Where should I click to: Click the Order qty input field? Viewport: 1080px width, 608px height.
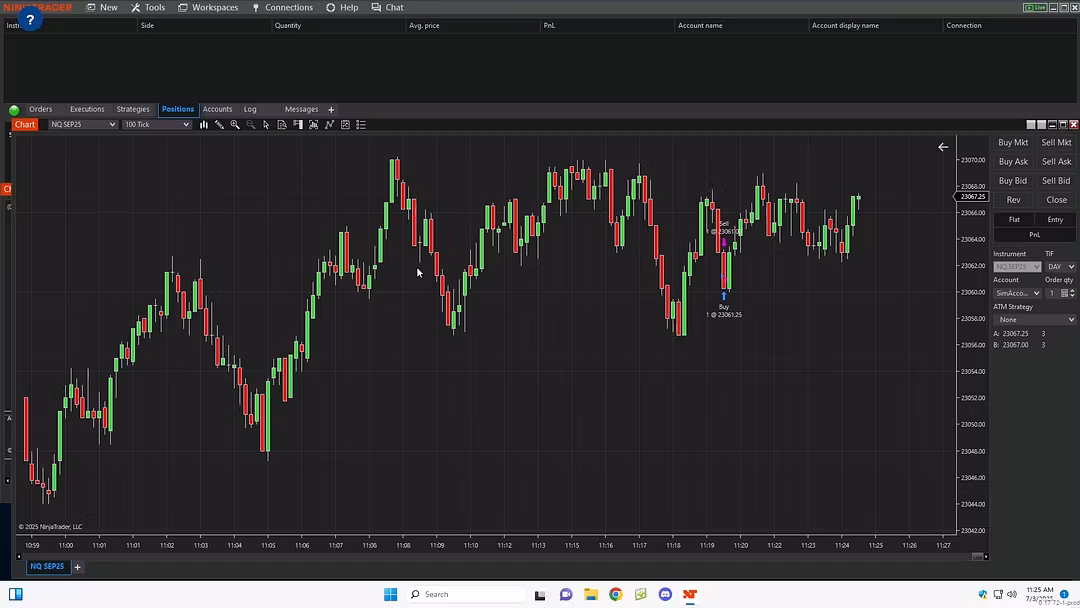[1052, 293]
